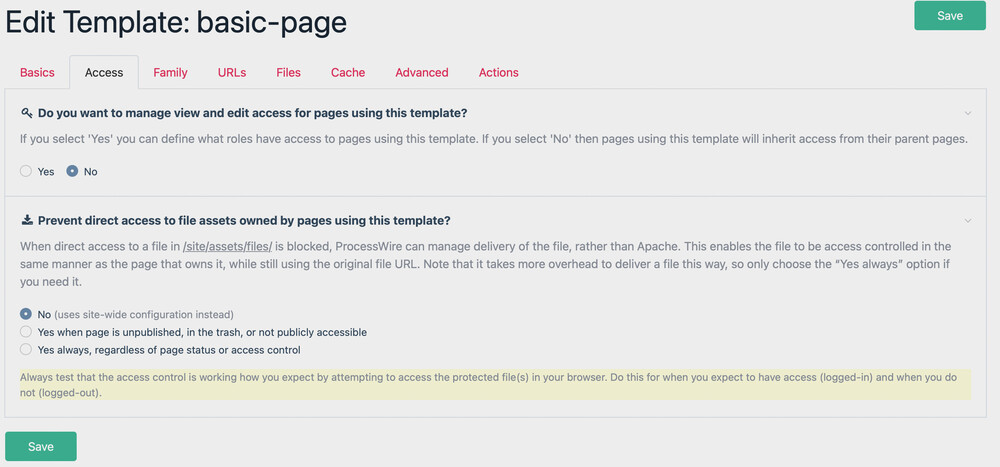Open the Basics tab
Screen dimensions: 1000x467
click(38, 72)
